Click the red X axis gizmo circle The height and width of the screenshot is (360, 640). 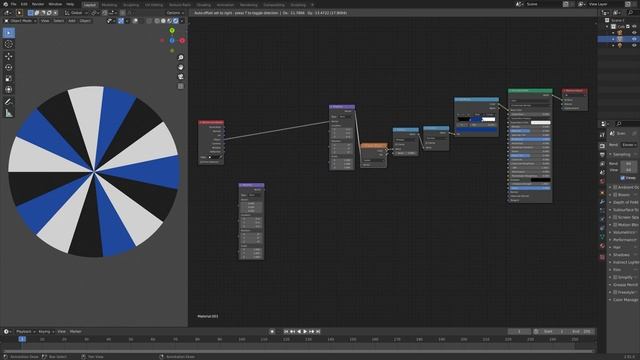(x=182, y=40)
